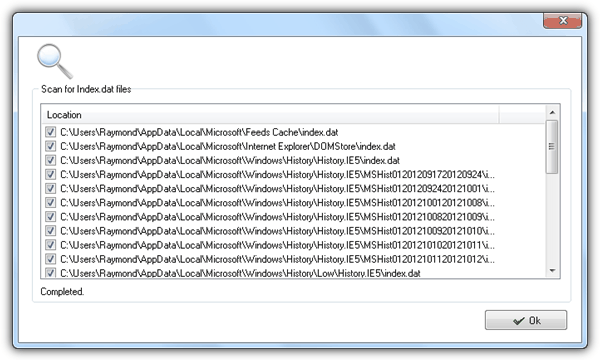Viewport: 600px width, 360px height.
Task: Toggle checkbox for Low\History.IE5 index.dat
Action: [51, 273]
